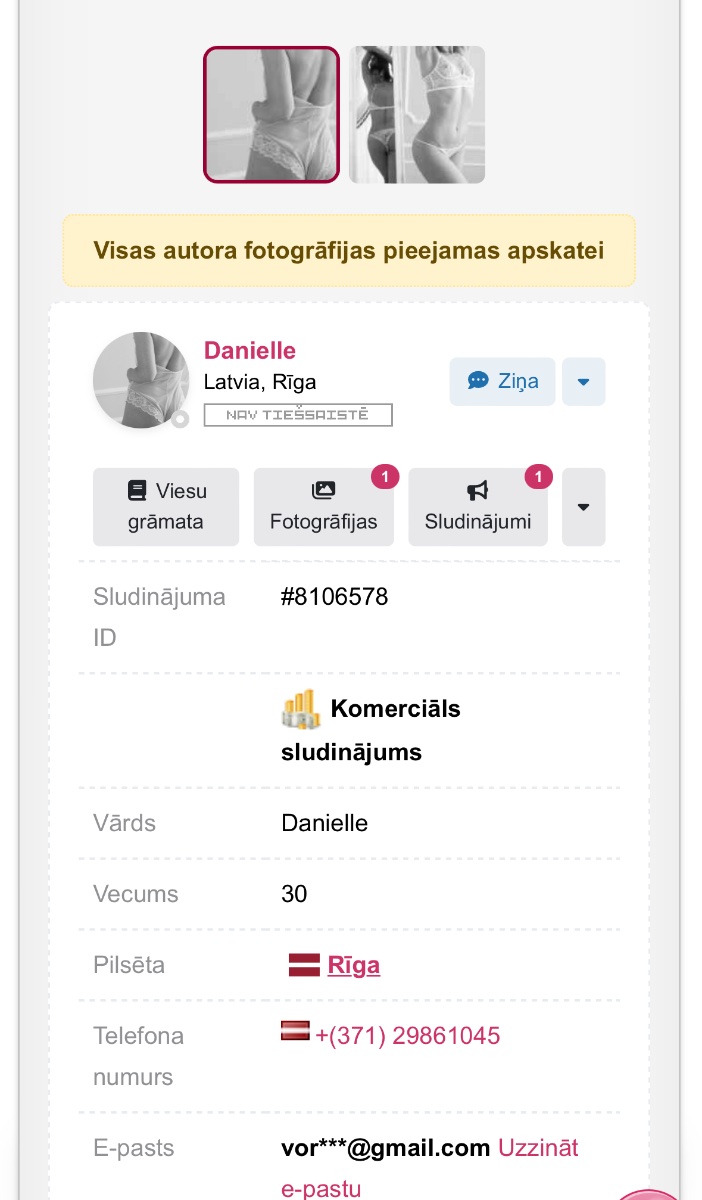Click the Latvian flag next to Rīga
This screenshot has height=1200, width=702.
click(304, 965)
